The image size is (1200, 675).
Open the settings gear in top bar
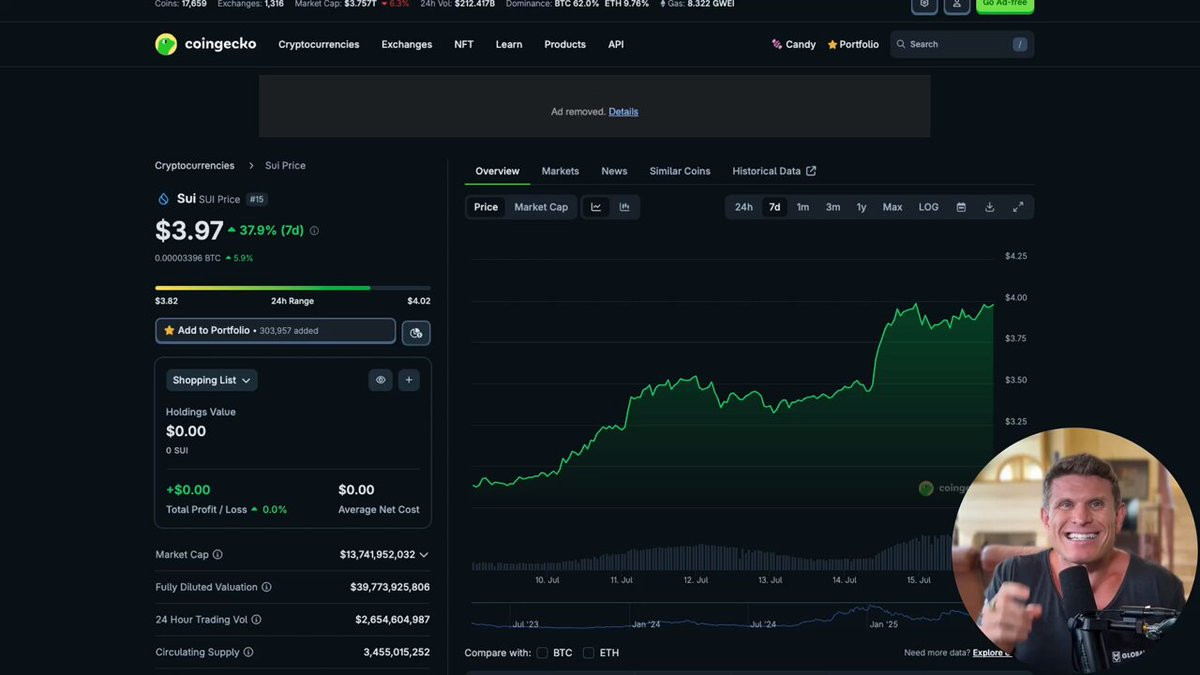coord(924,4)
